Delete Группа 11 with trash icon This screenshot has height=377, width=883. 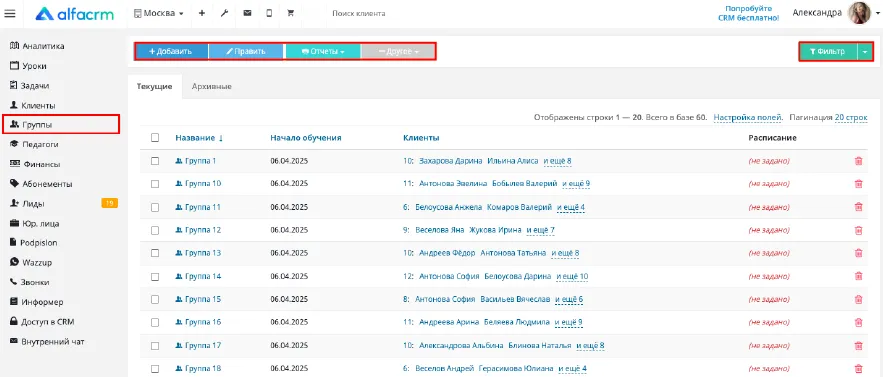[858, 207]
